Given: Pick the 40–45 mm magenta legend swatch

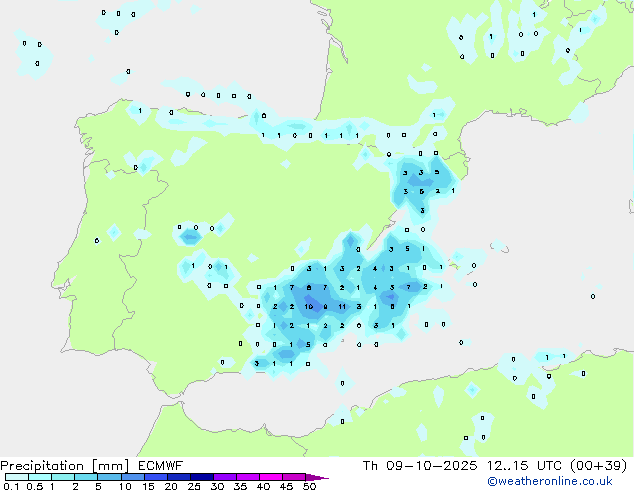Looking at the screenshot, I should coord(271,477).
